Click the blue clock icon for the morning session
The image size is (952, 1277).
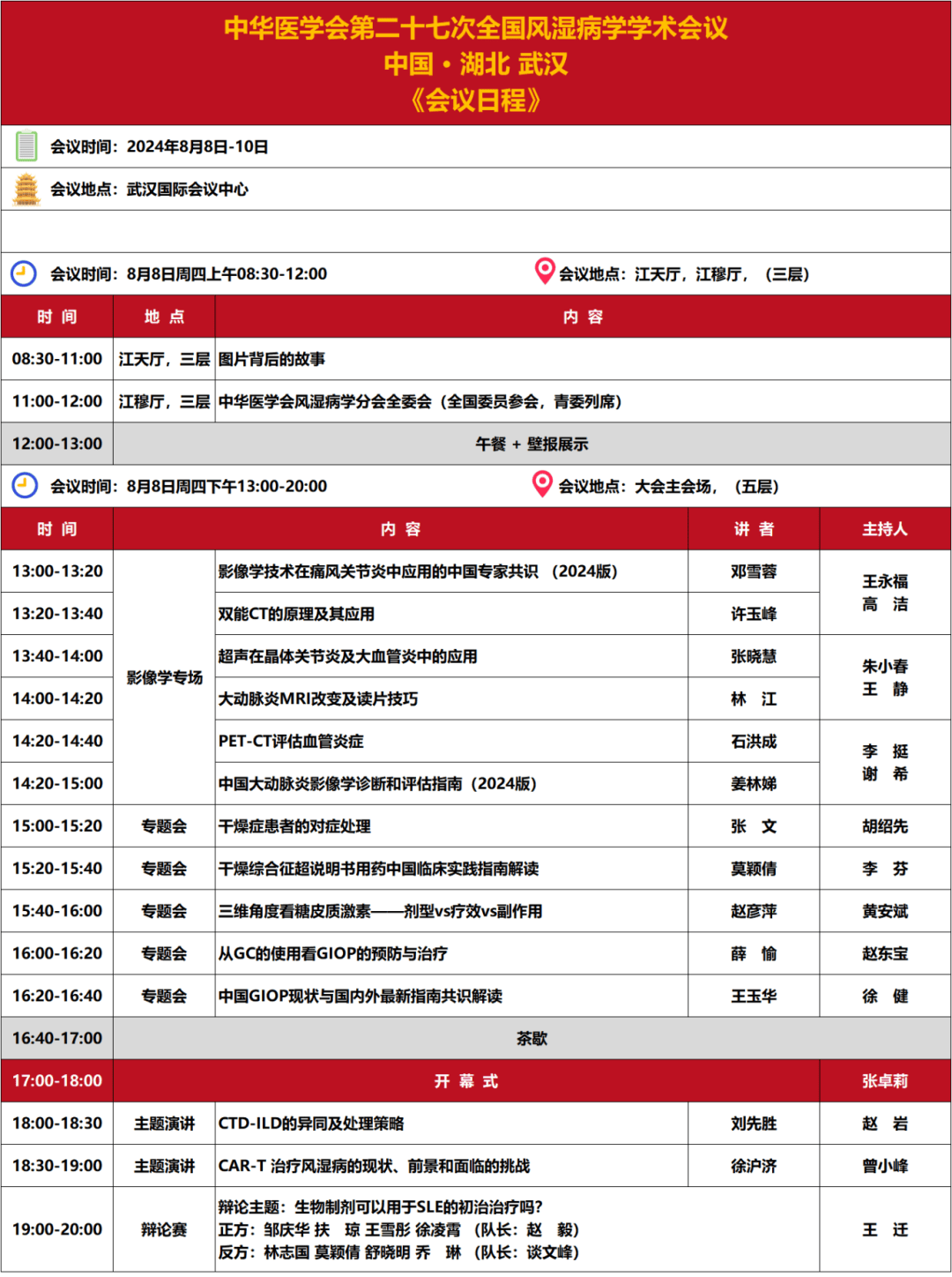(24, 273)
